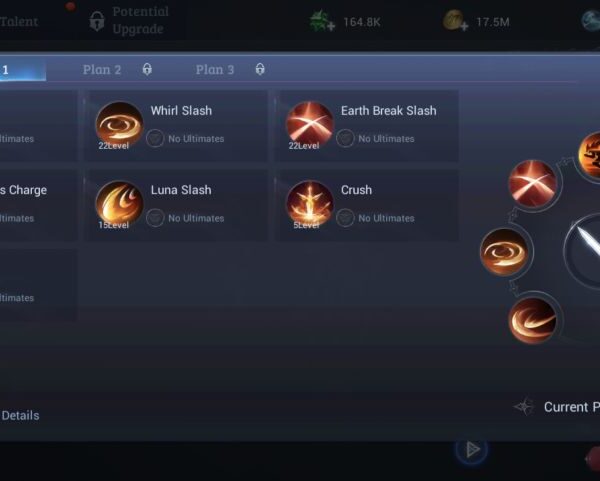Tap the central sword attack button on wheel
600x481 pixels.
[582, 251]
